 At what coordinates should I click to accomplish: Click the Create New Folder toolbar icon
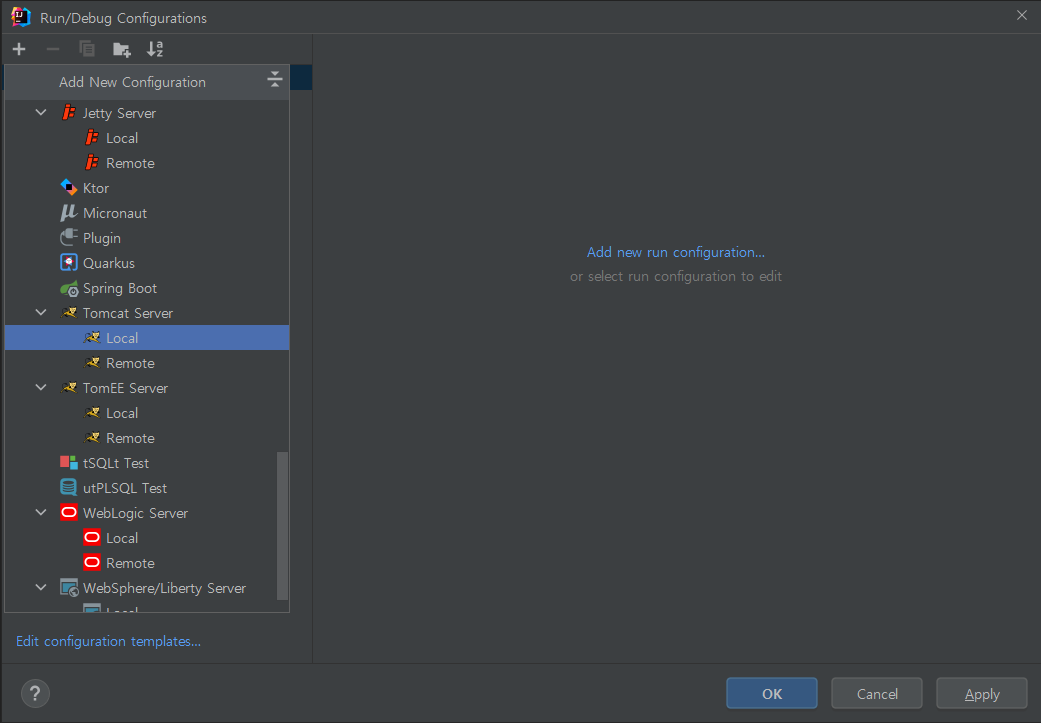point(121,49)
